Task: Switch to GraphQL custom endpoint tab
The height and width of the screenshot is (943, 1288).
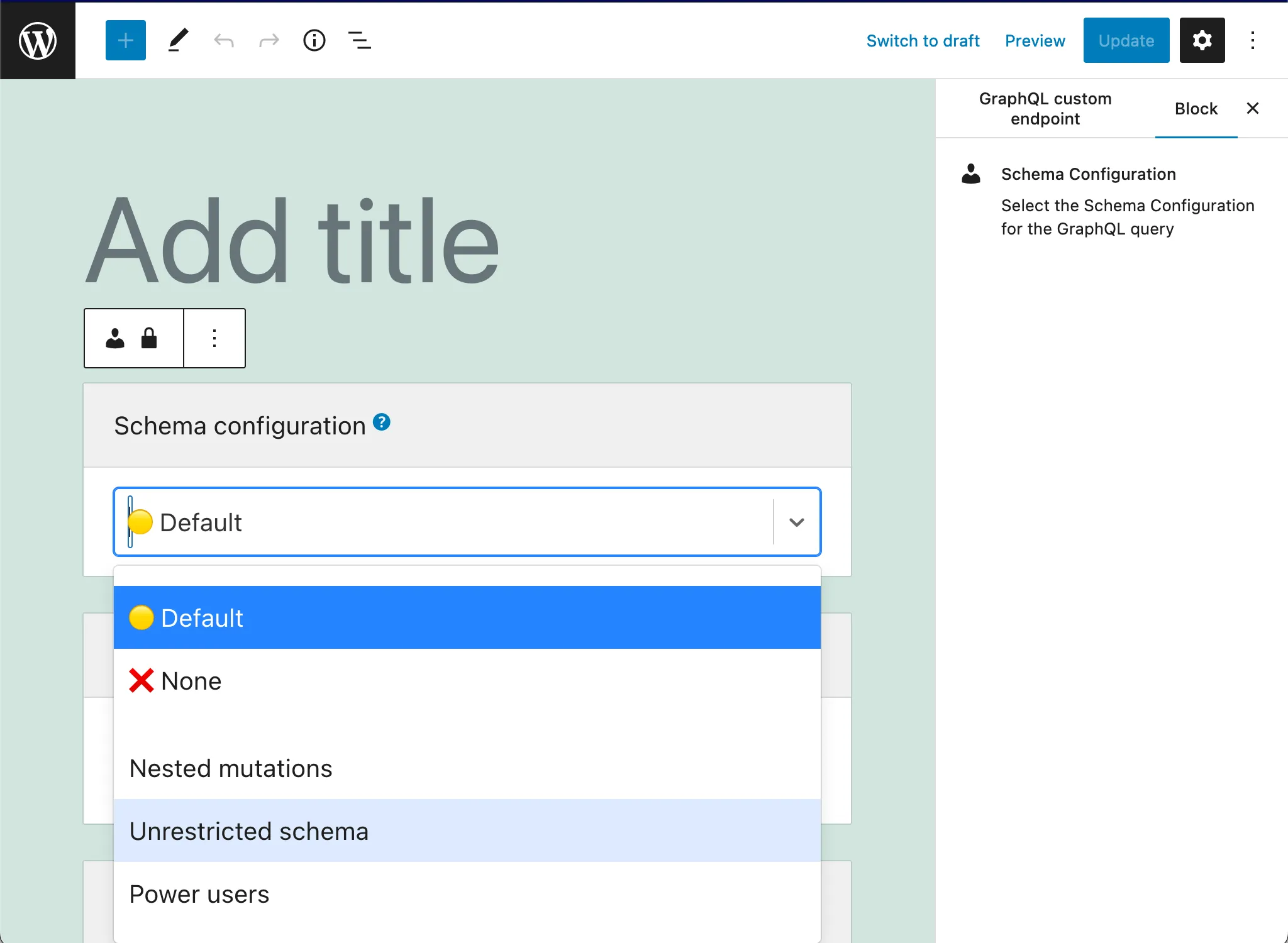Action: pos(1045,108)
